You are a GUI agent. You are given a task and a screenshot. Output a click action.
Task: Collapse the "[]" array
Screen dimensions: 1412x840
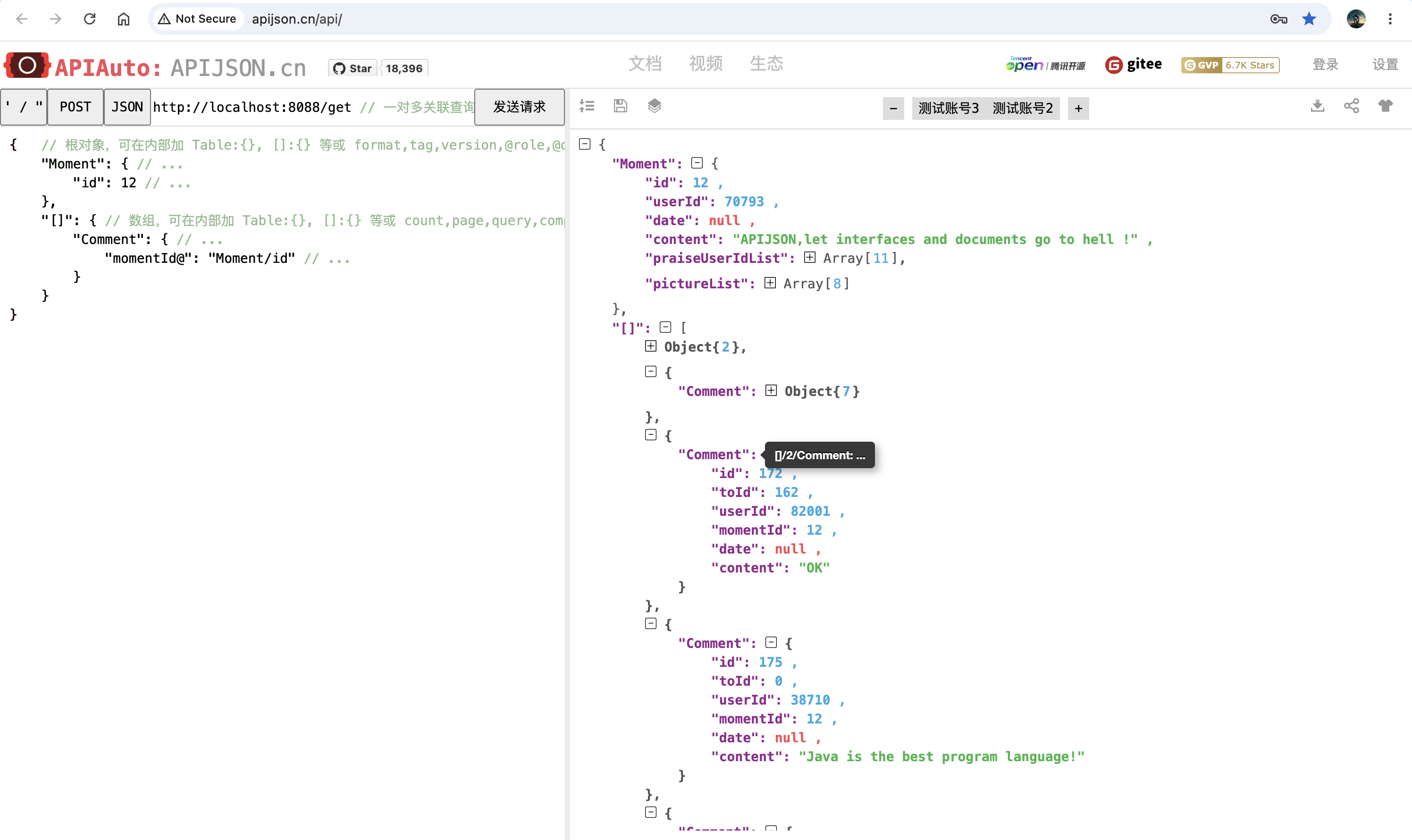665,327
